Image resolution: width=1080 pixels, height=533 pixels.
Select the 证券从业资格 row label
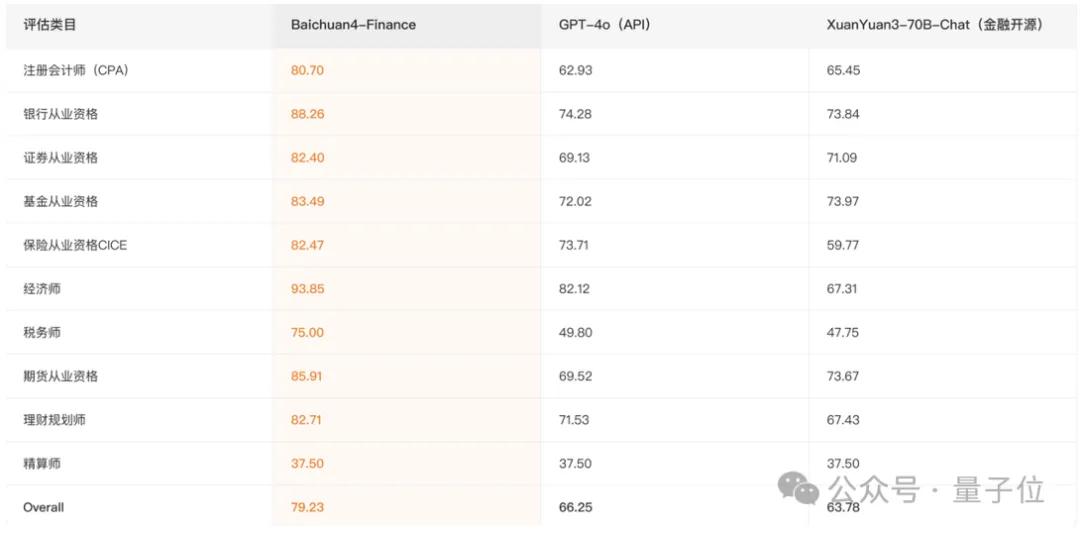(x=61, y=158)
